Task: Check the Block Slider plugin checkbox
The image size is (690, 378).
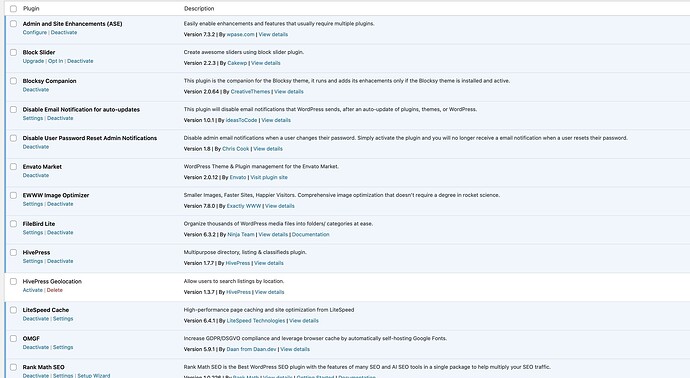Action: (13, 52)
